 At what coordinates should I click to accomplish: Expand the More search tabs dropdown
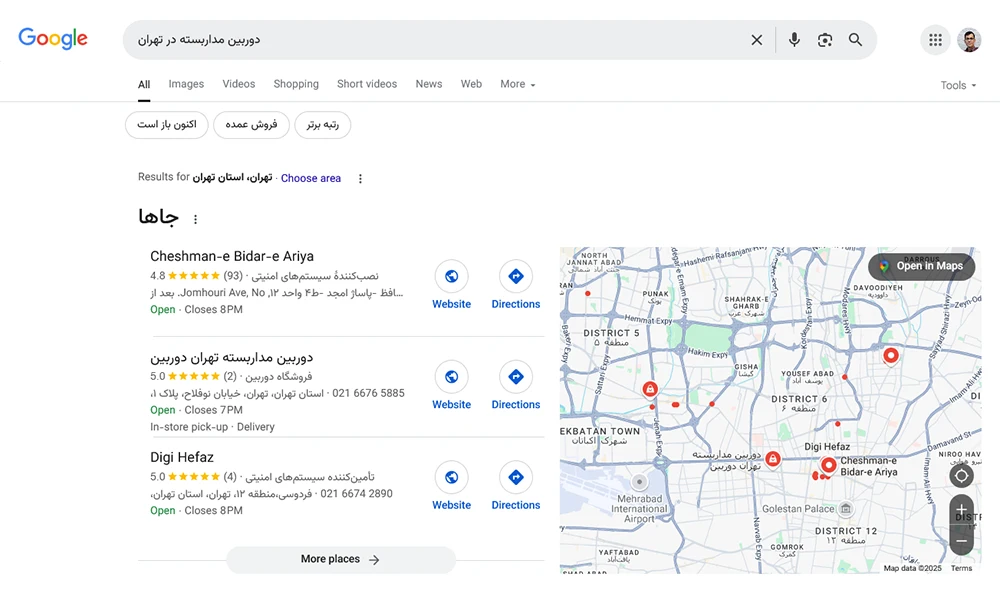(518, 84)
